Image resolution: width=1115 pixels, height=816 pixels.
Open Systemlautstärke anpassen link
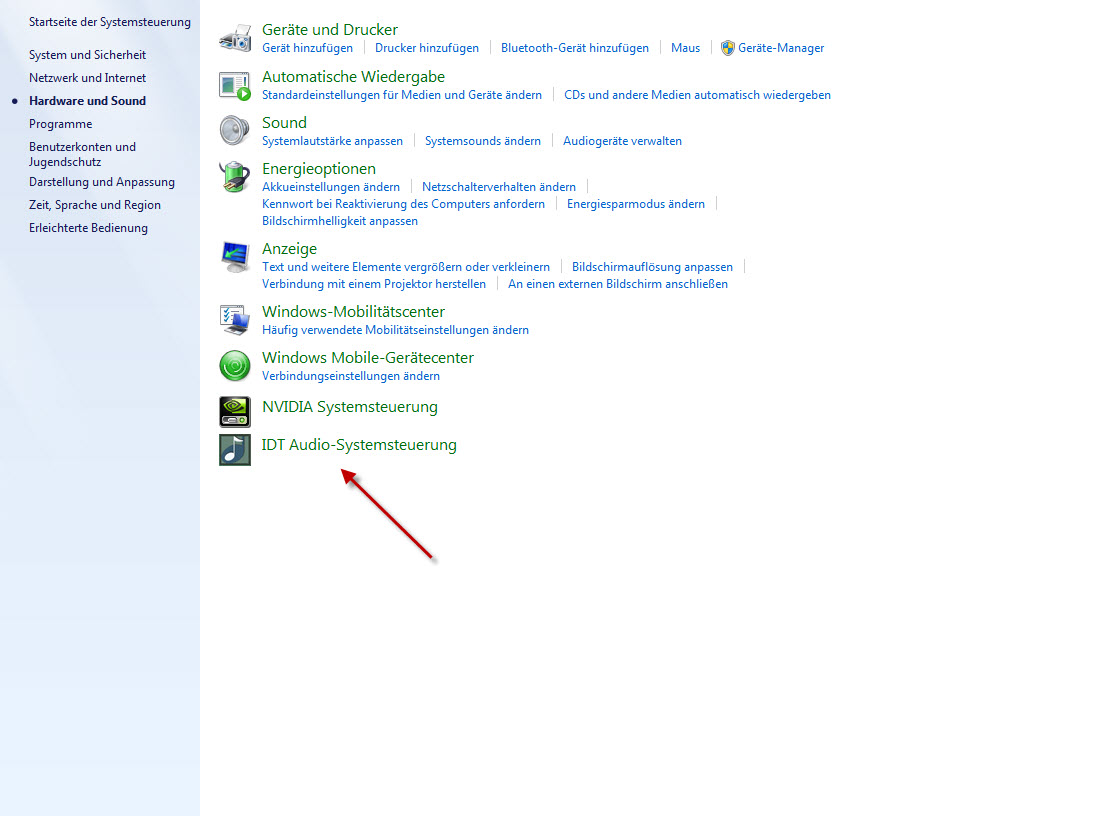tap(332, 141)
